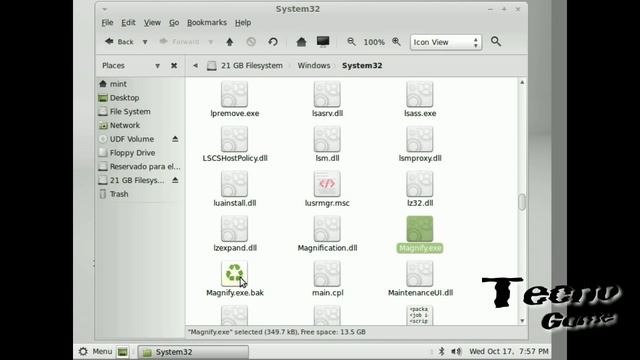The width and height of the screenshot is (640, 360).
Task: Close the Places sidebar
Action: pyautogui.click(x=174, y=65)
